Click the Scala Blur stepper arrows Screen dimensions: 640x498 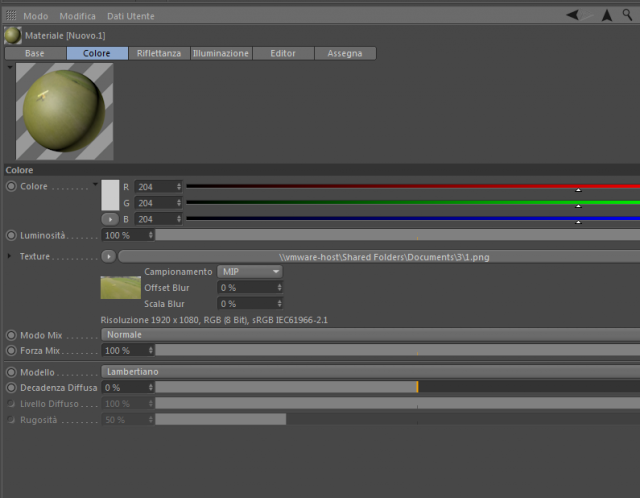pyautogui.click(x=279, y=304)
